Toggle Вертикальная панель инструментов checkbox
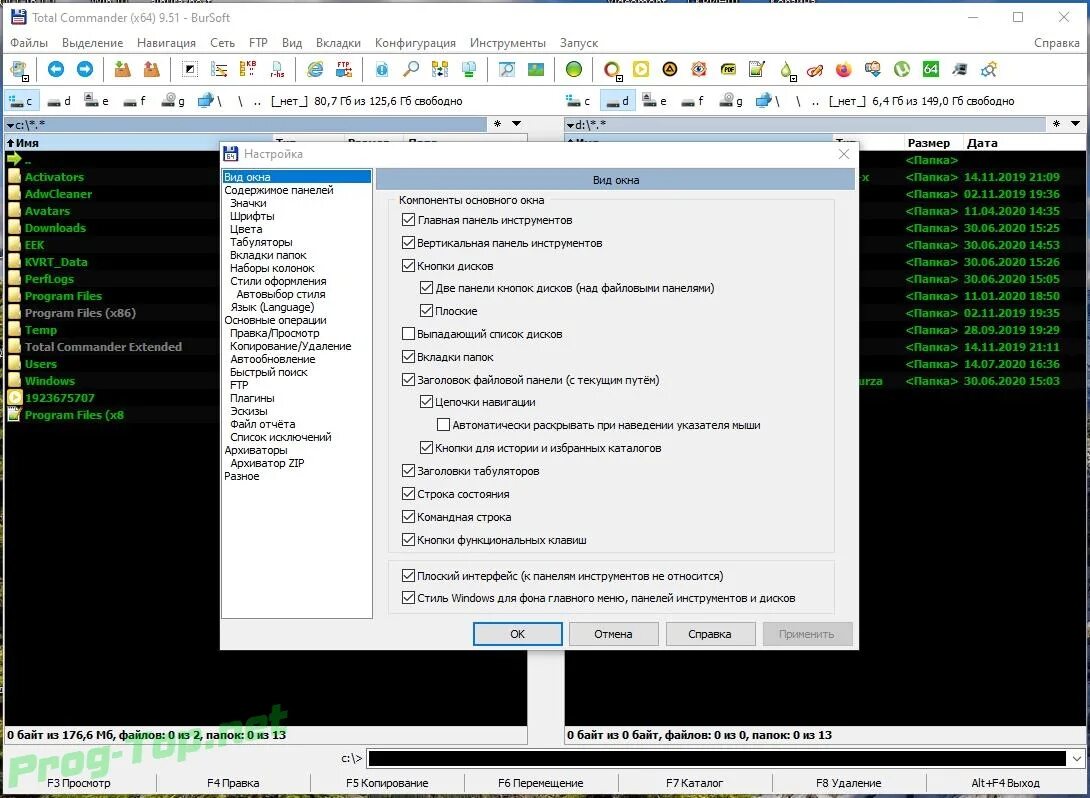 [408, 243]
